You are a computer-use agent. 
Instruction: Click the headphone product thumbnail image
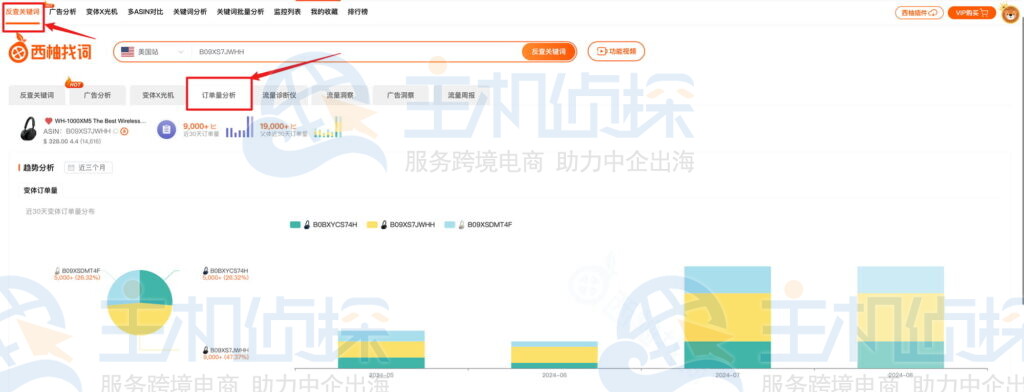(29, 129)
